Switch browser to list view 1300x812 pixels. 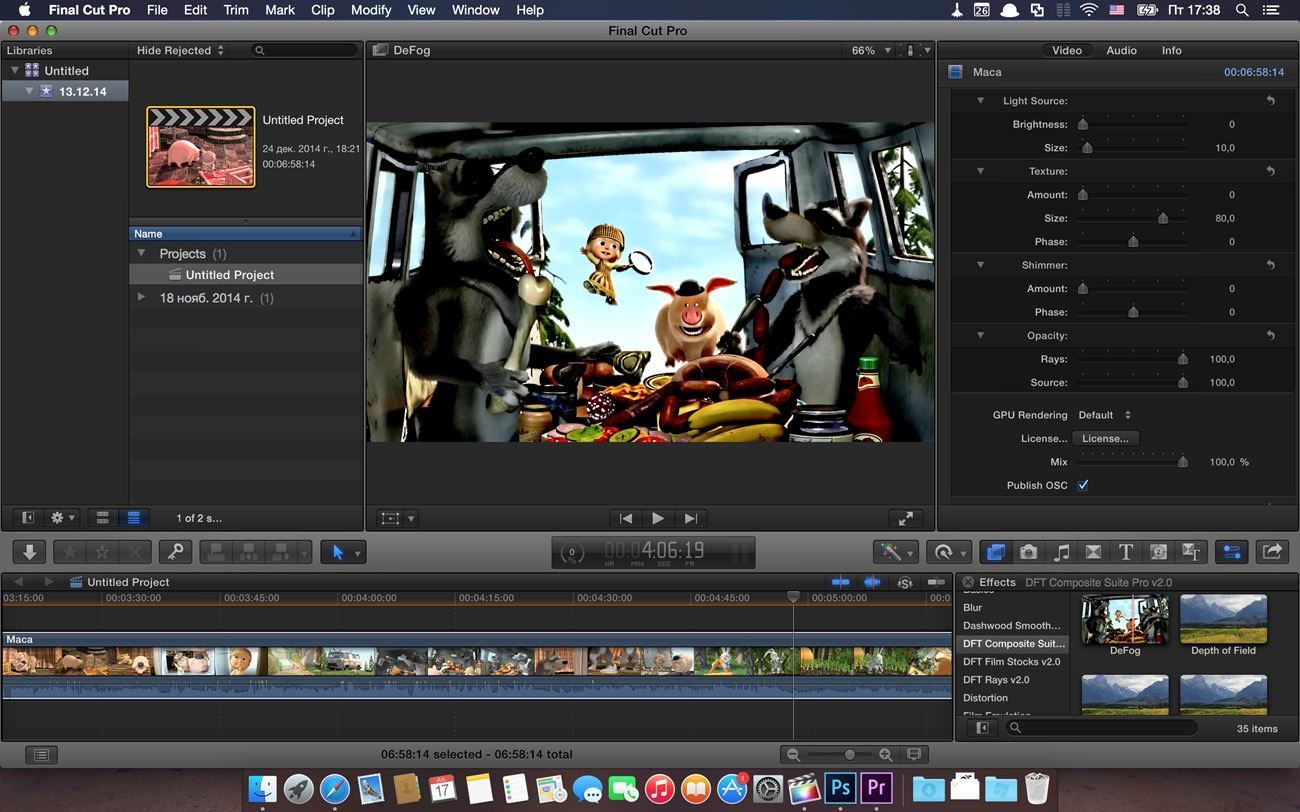click(133, 518)
